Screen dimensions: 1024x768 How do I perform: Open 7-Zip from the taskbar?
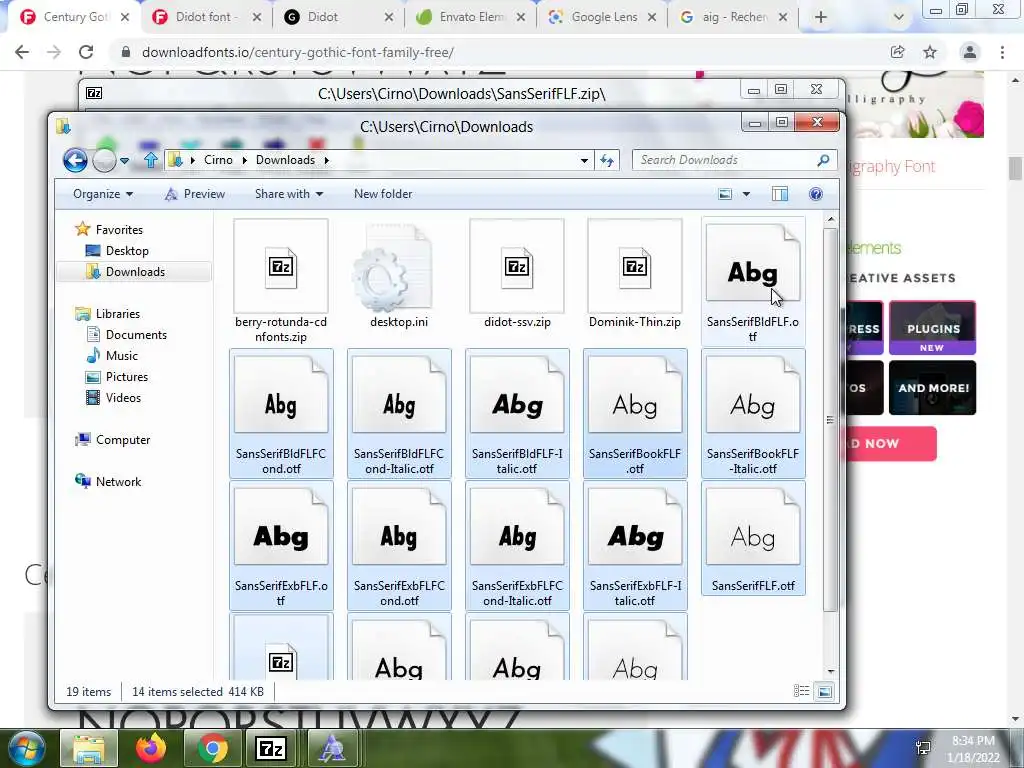coord(271,748)
